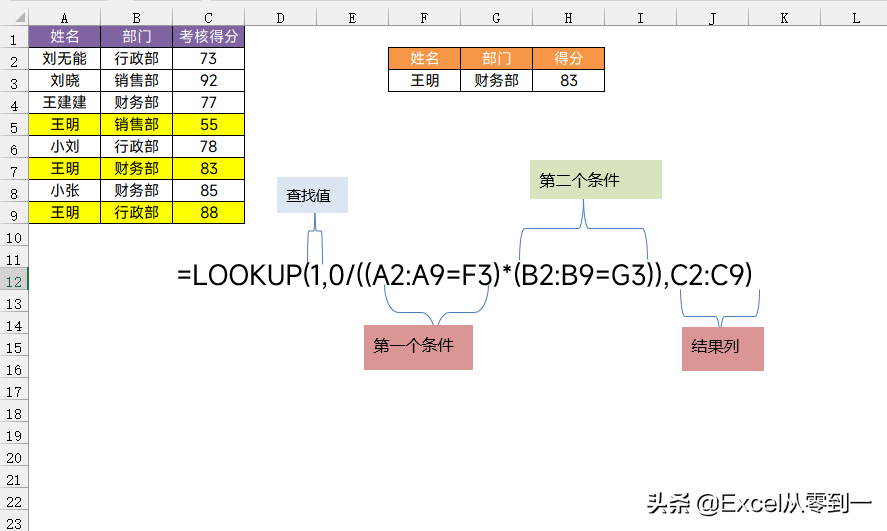Select score cell 92
This screenshot has width=887, height=531.
coord(208,80)
